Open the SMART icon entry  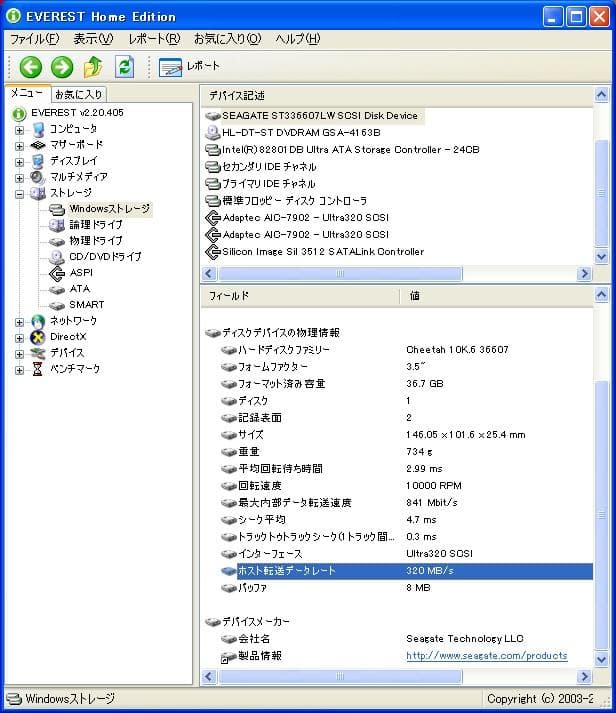pos(57,305)
